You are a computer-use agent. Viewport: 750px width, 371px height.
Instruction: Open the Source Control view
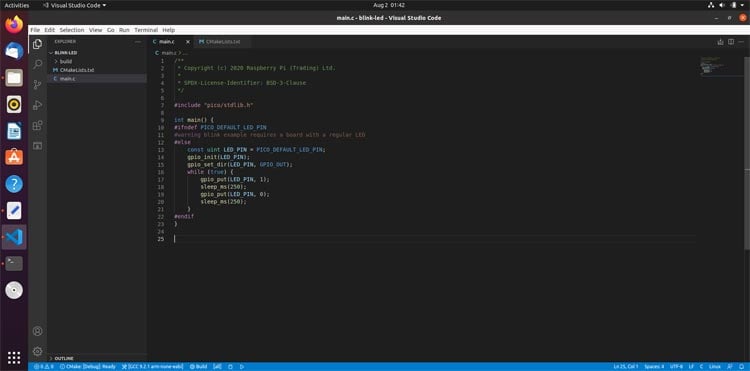pos(37,85)
